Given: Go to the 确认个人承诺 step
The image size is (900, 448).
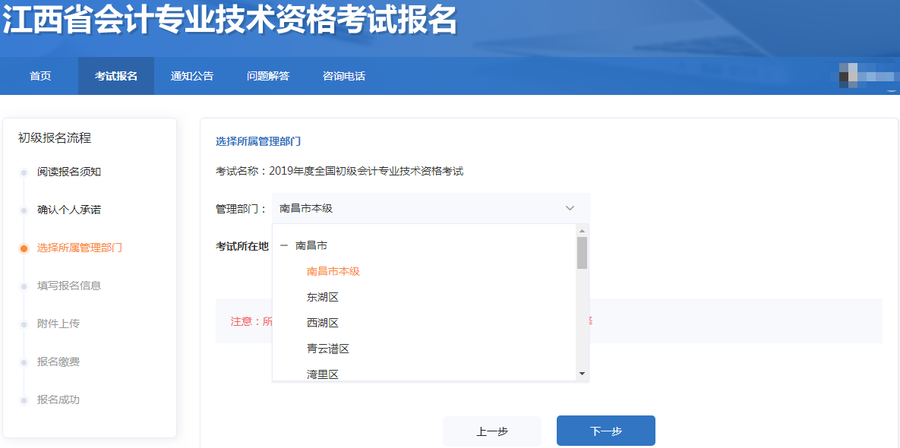Looking at the screenshot, I should (69, 210).
